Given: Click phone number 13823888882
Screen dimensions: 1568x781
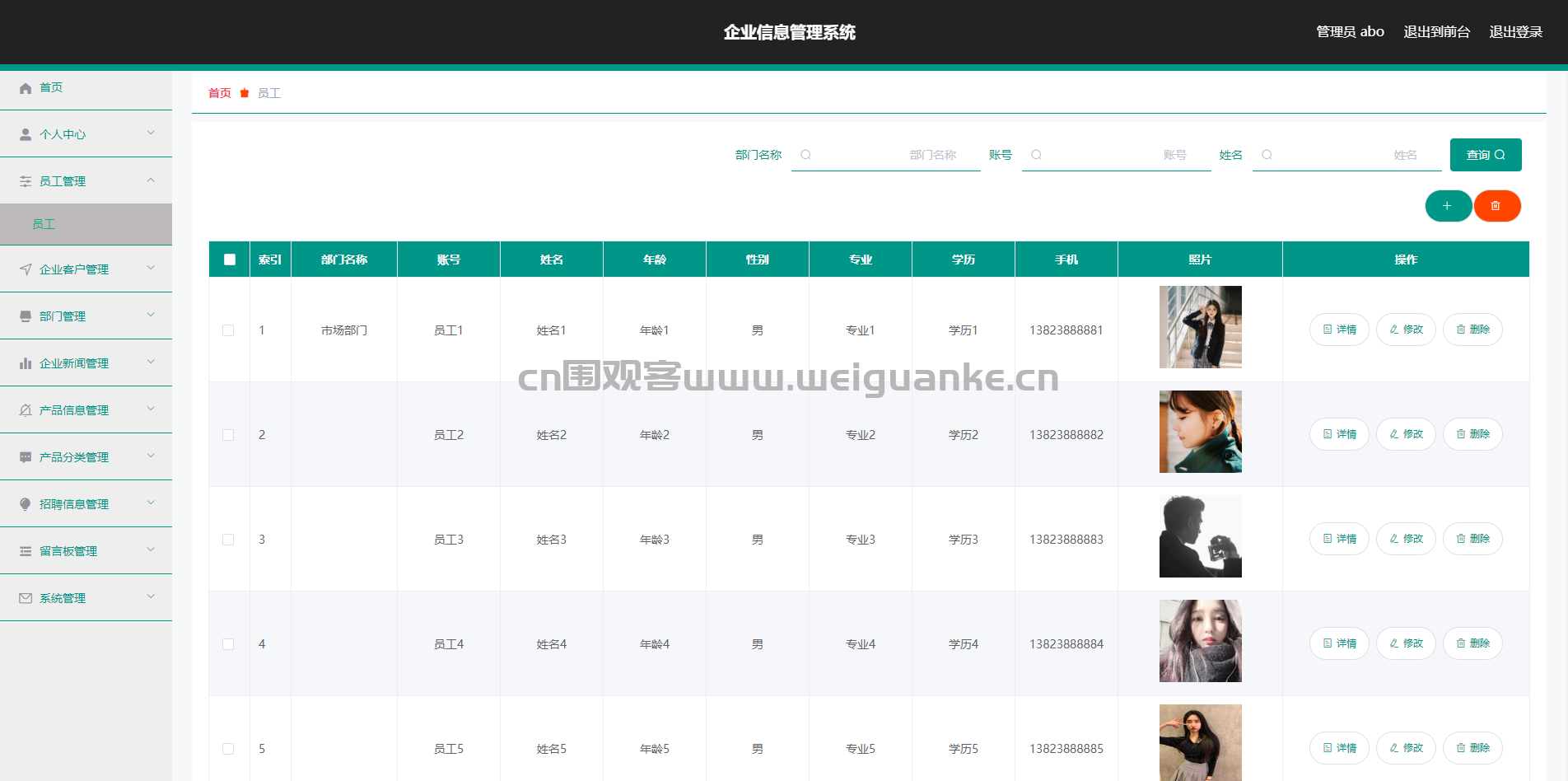Looking at the screenshot, I should tap(1066, 435).
